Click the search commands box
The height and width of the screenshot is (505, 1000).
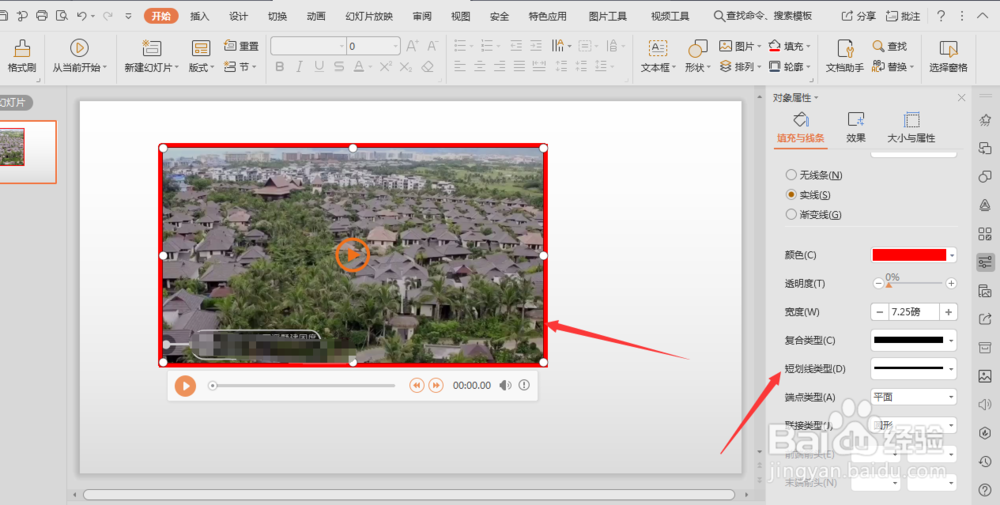(763, 16)
